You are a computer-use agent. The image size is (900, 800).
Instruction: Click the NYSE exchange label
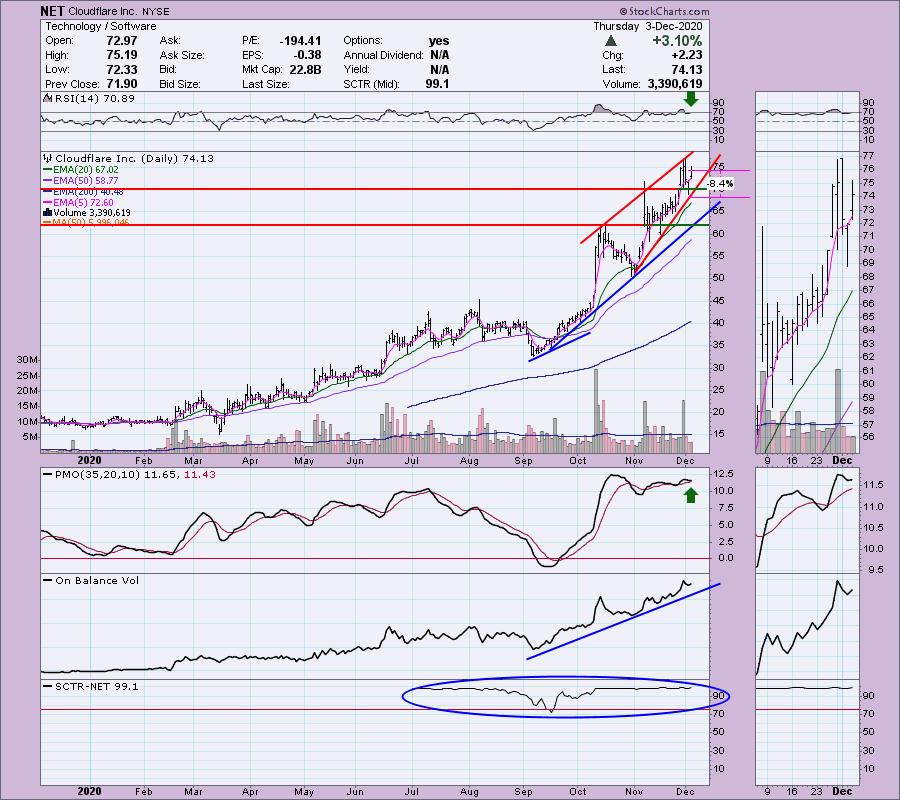click(156, 11)
